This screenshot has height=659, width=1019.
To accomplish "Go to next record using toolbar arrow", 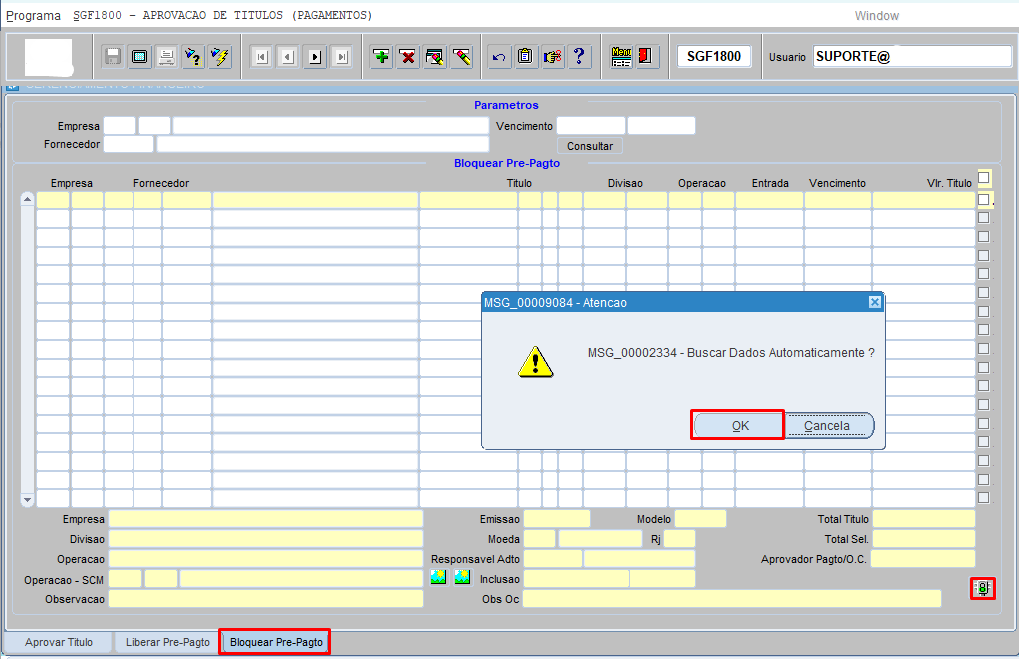I will coord(315,57).
